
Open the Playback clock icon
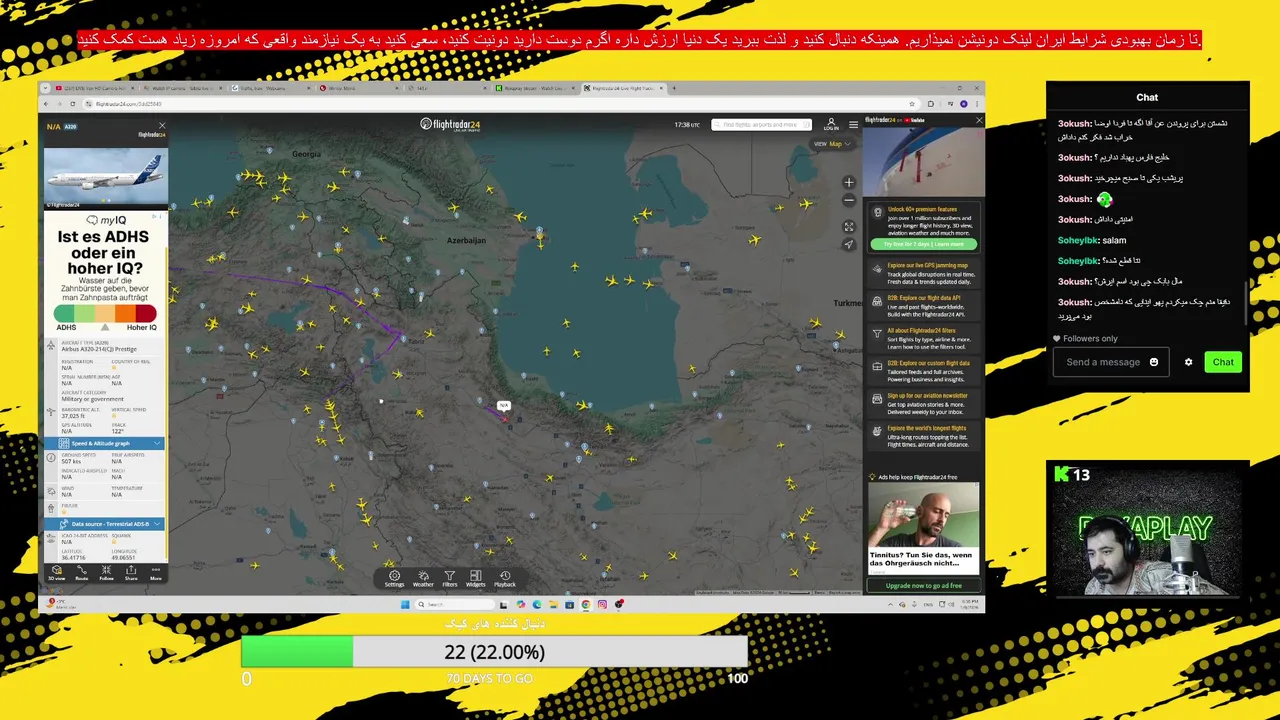click(x=505, y=578)
